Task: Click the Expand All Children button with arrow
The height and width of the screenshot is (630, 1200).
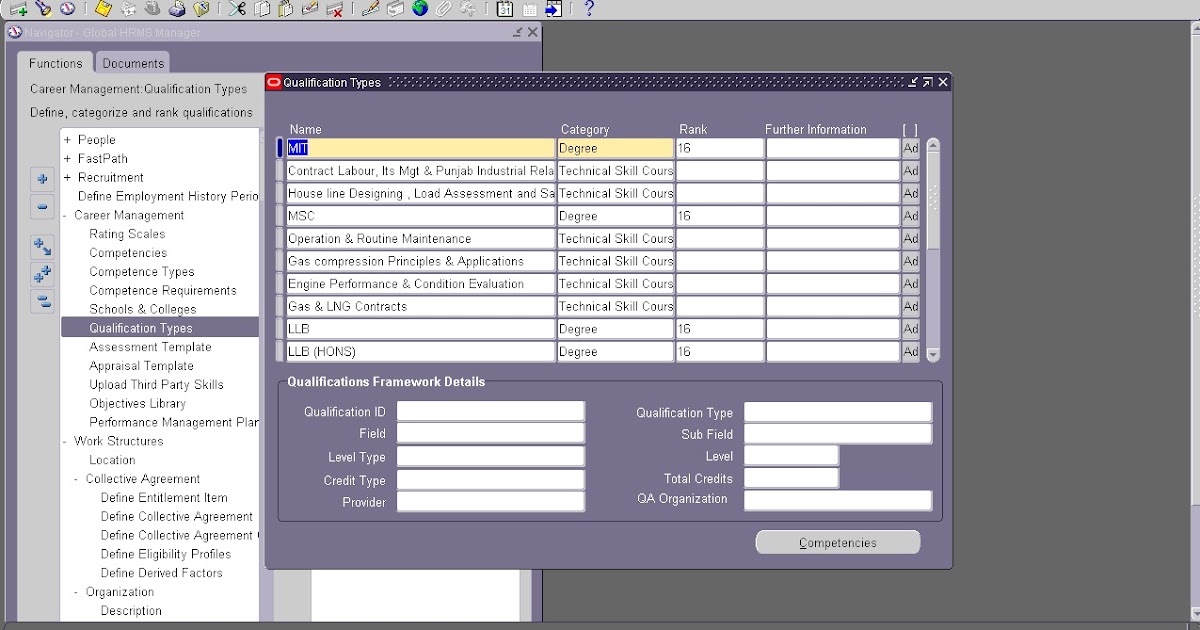Action: coord(42,246)
